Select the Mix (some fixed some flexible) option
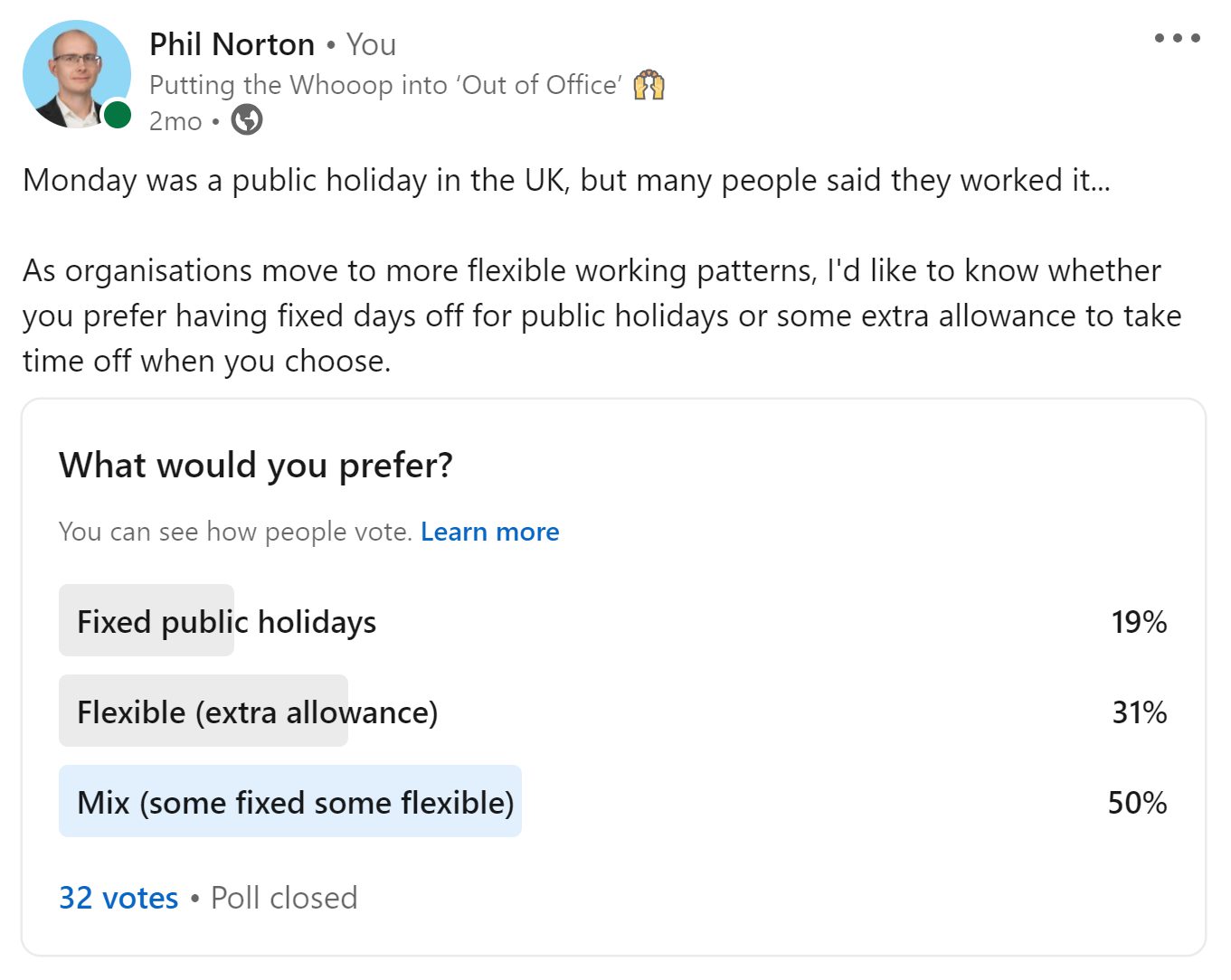The height and width of the screenshot is (980, 1231). click(x=295, y=803)
